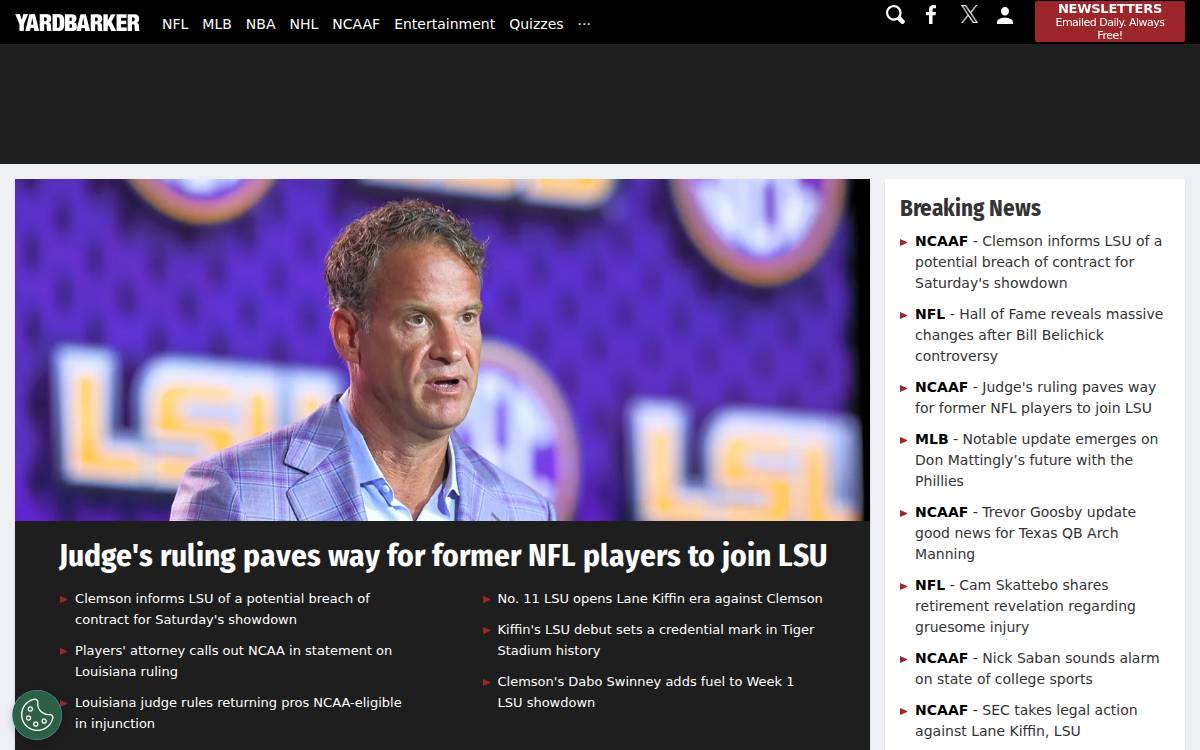The image size is (1200, 750).
Task: Open Louisiana judge rules returning pros NCAA-eligible
Action: point(238,713)
